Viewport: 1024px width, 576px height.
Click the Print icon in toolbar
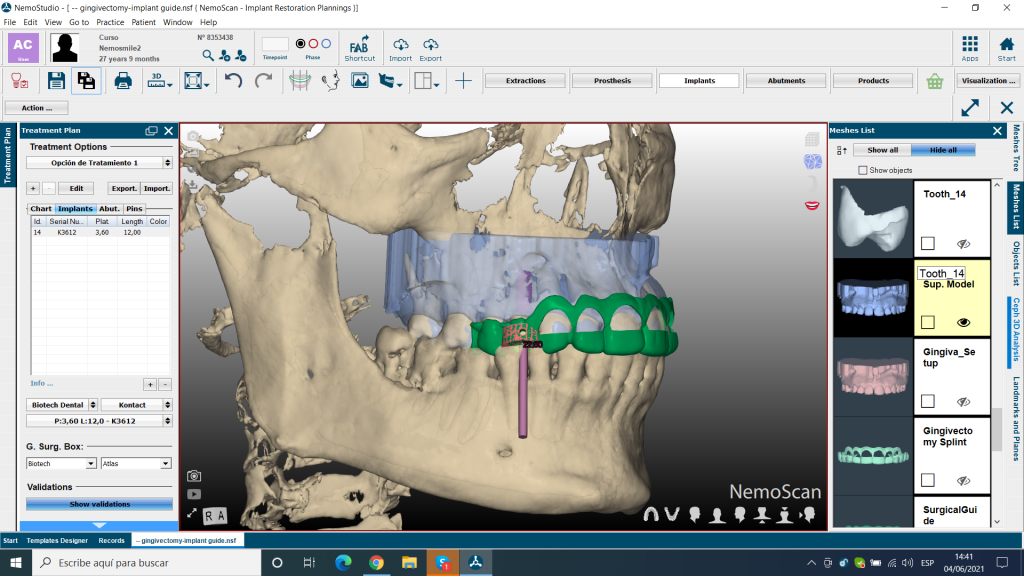(123, 81)
